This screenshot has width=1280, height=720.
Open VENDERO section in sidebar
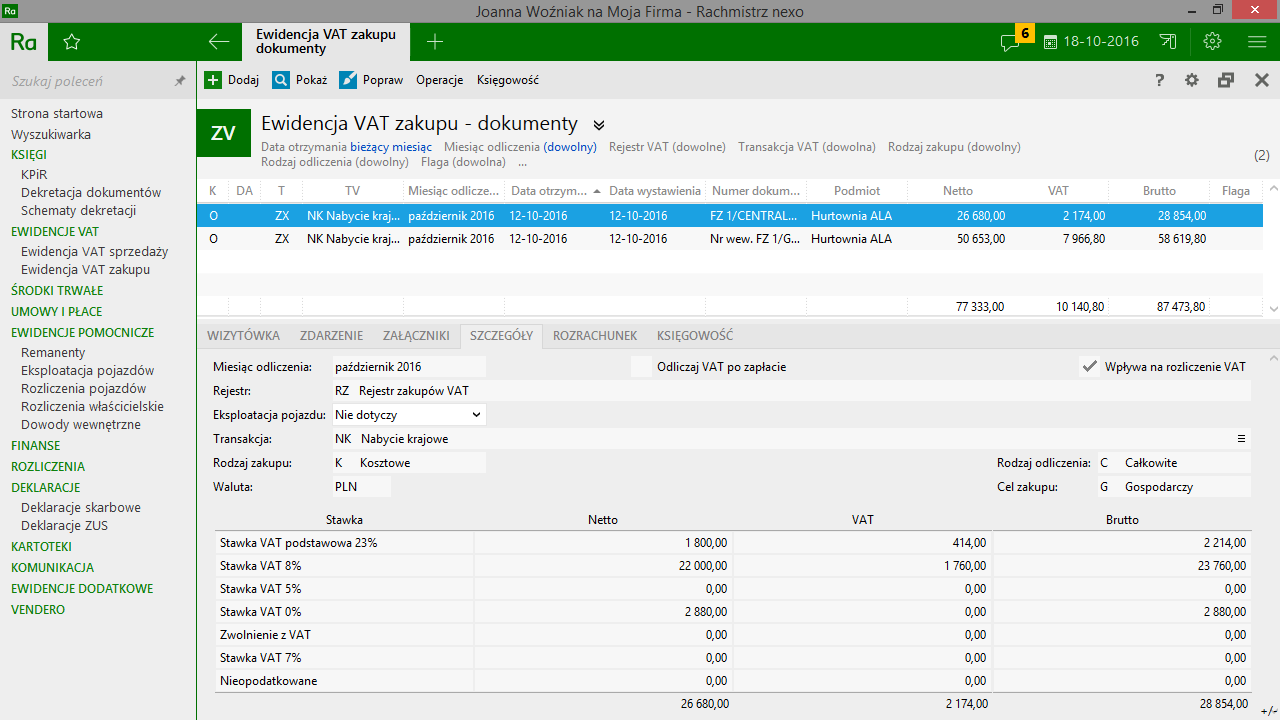click(38, 609)
